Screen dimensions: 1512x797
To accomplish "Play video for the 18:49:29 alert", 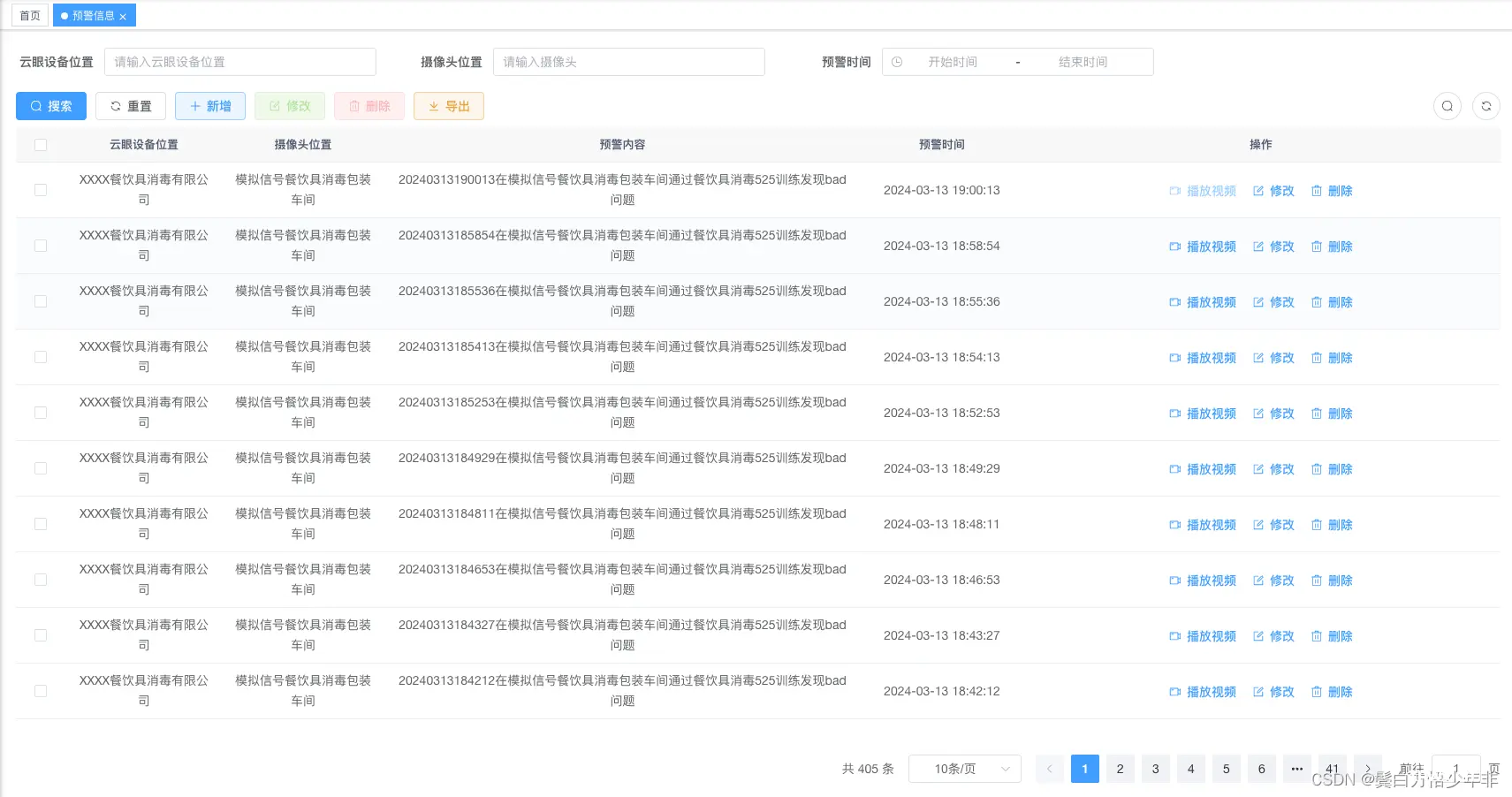I will point(1203,469).
